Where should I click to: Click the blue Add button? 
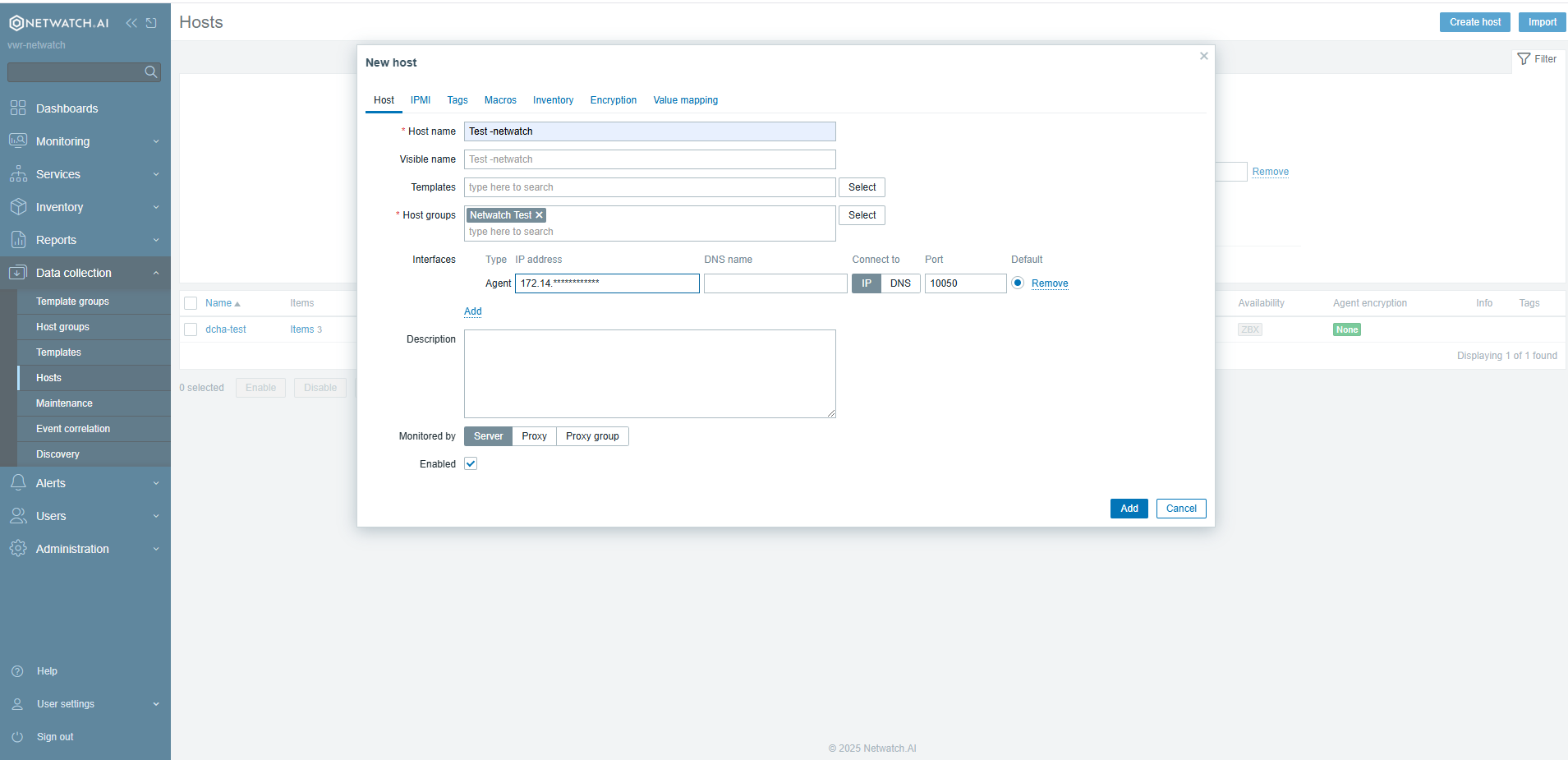click(1129, 509)
